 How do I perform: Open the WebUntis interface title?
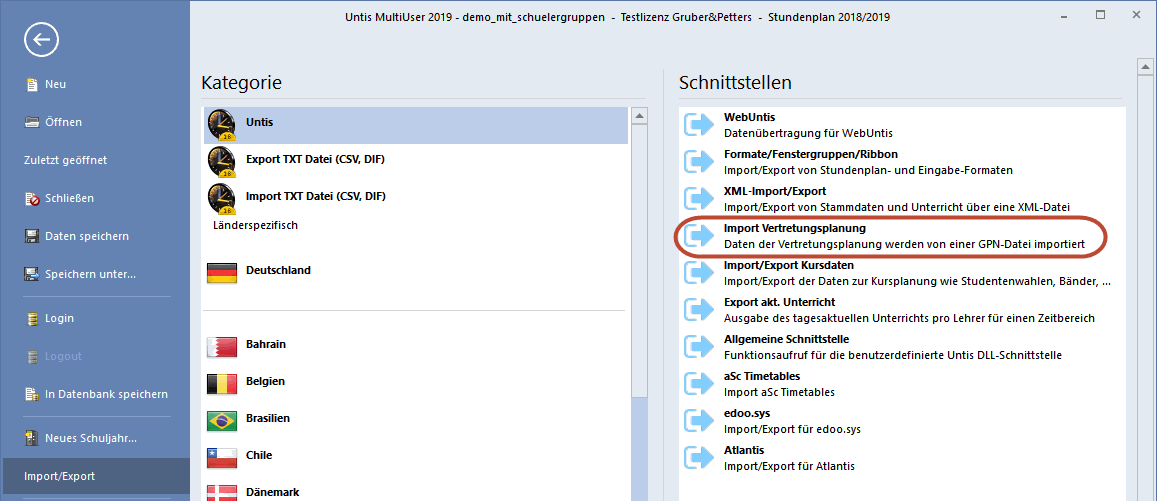pos(750,117)
